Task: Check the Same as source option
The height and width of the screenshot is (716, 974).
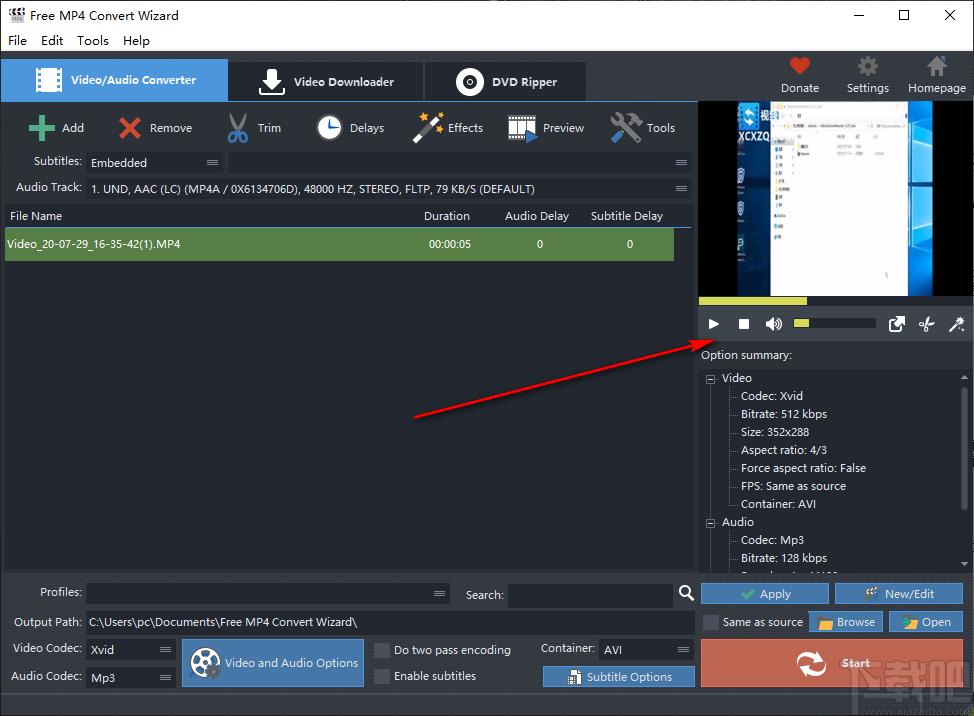Action: (x=711, y=622)
